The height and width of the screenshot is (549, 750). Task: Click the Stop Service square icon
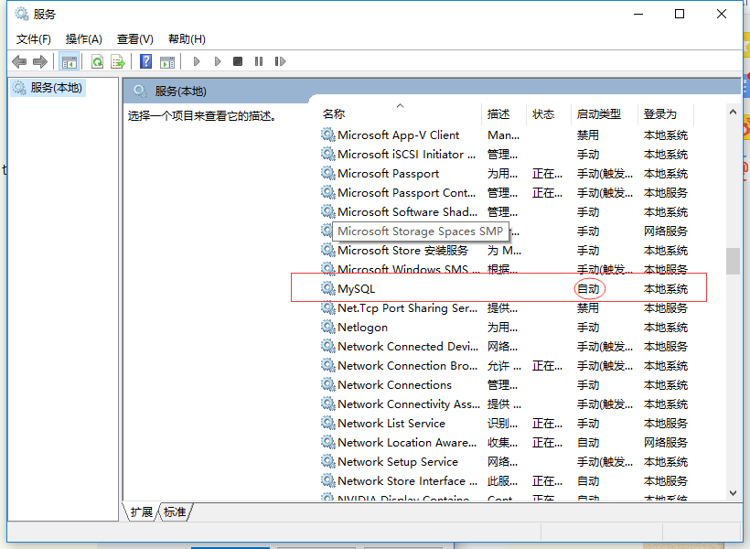click(x=238, y=62)
